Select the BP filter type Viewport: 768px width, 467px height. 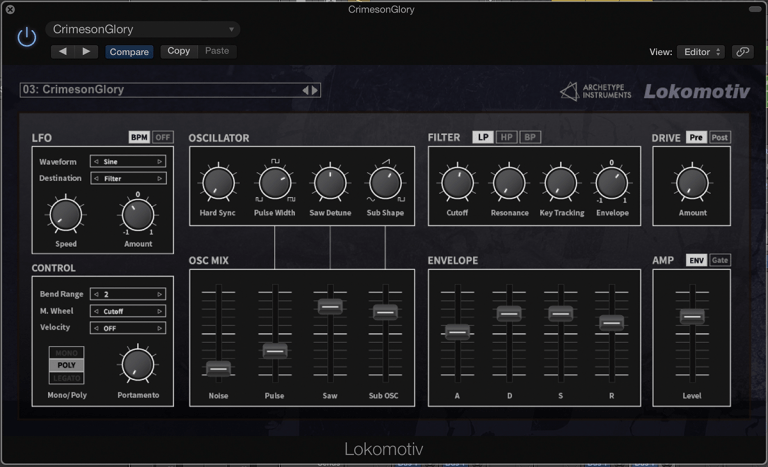pos(530,137)
